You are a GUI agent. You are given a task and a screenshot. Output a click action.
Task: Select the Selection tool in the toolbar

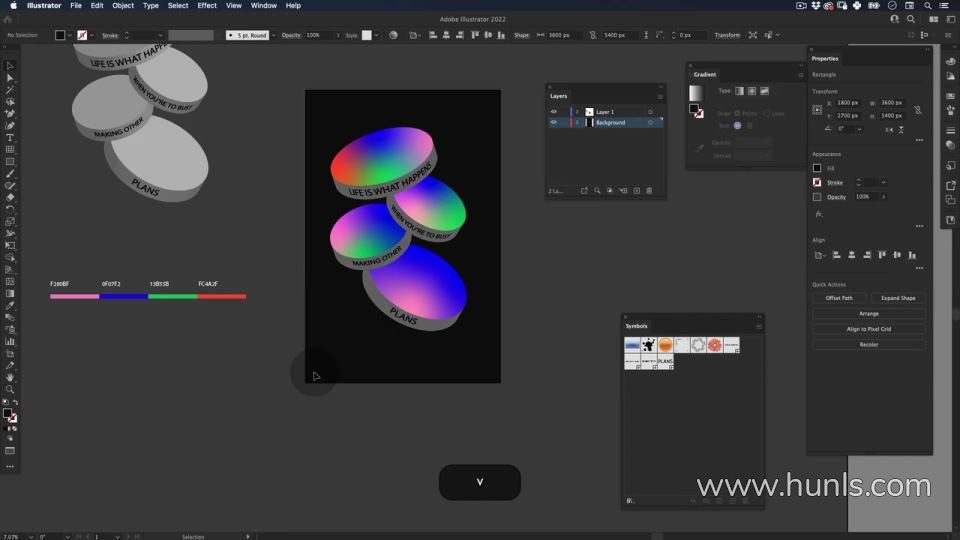click(10, 66)
